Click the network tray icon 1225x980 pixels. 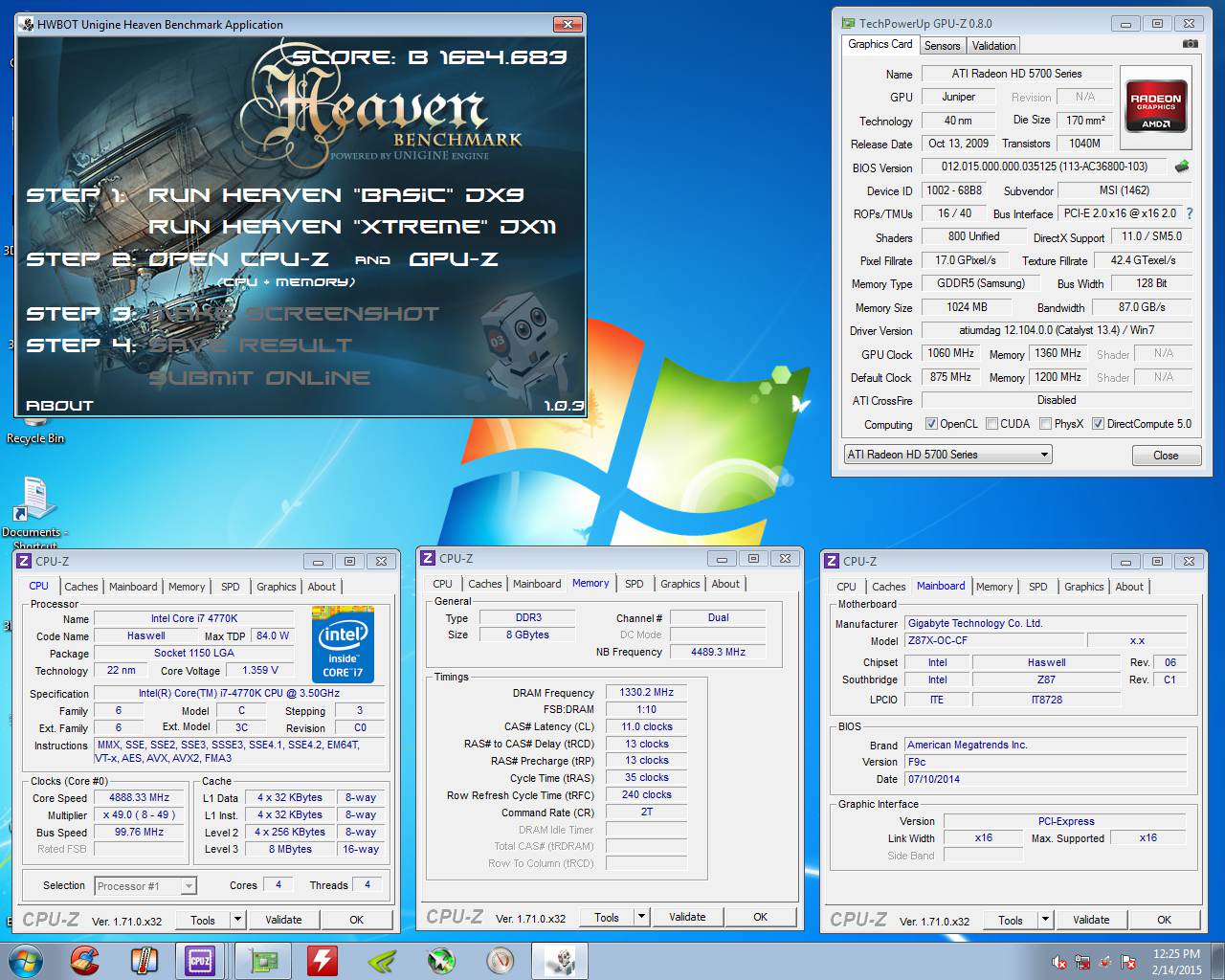(1082, 962)
